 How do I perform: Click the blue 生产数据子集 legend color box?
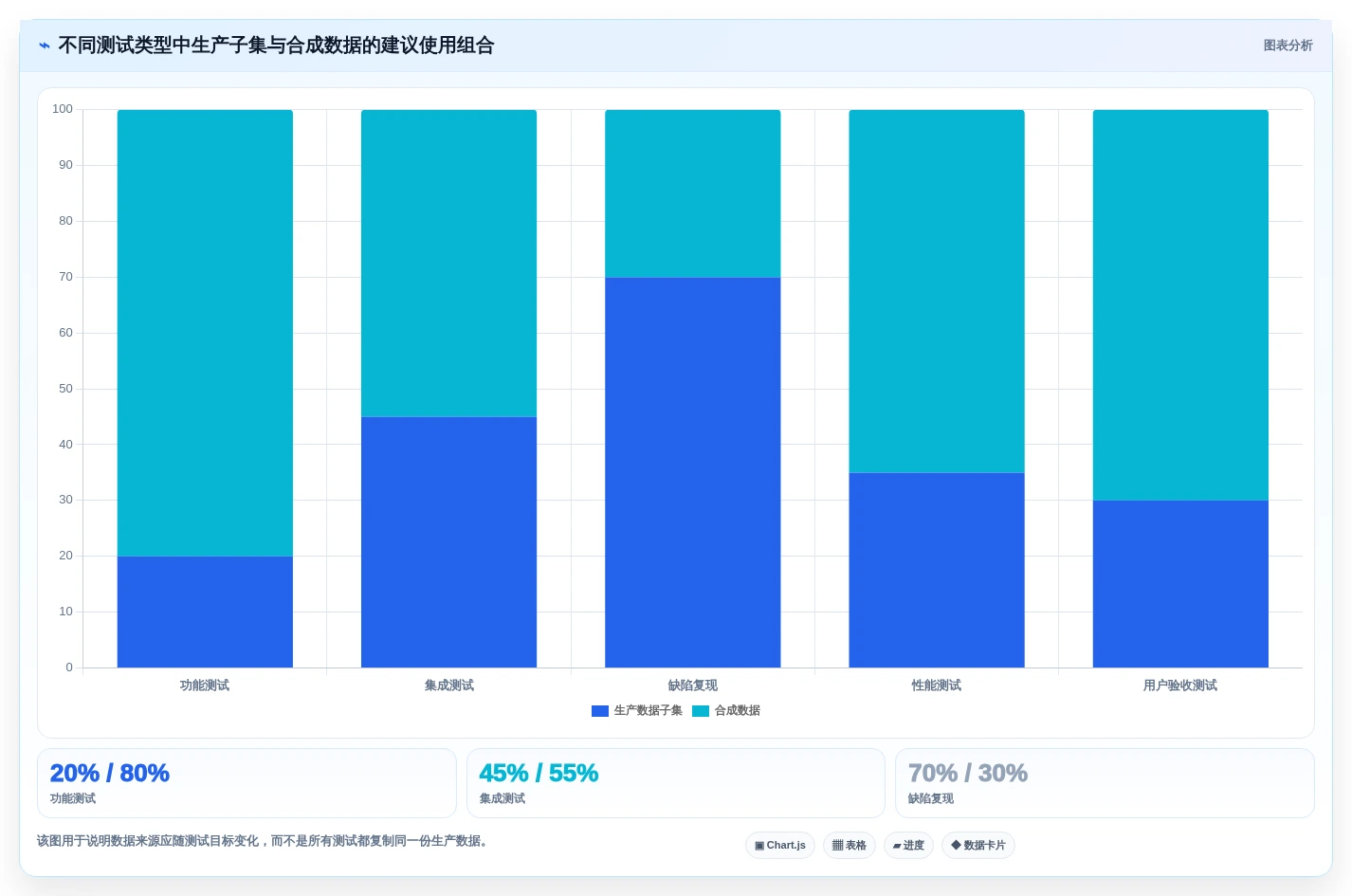tap(600, 711)
